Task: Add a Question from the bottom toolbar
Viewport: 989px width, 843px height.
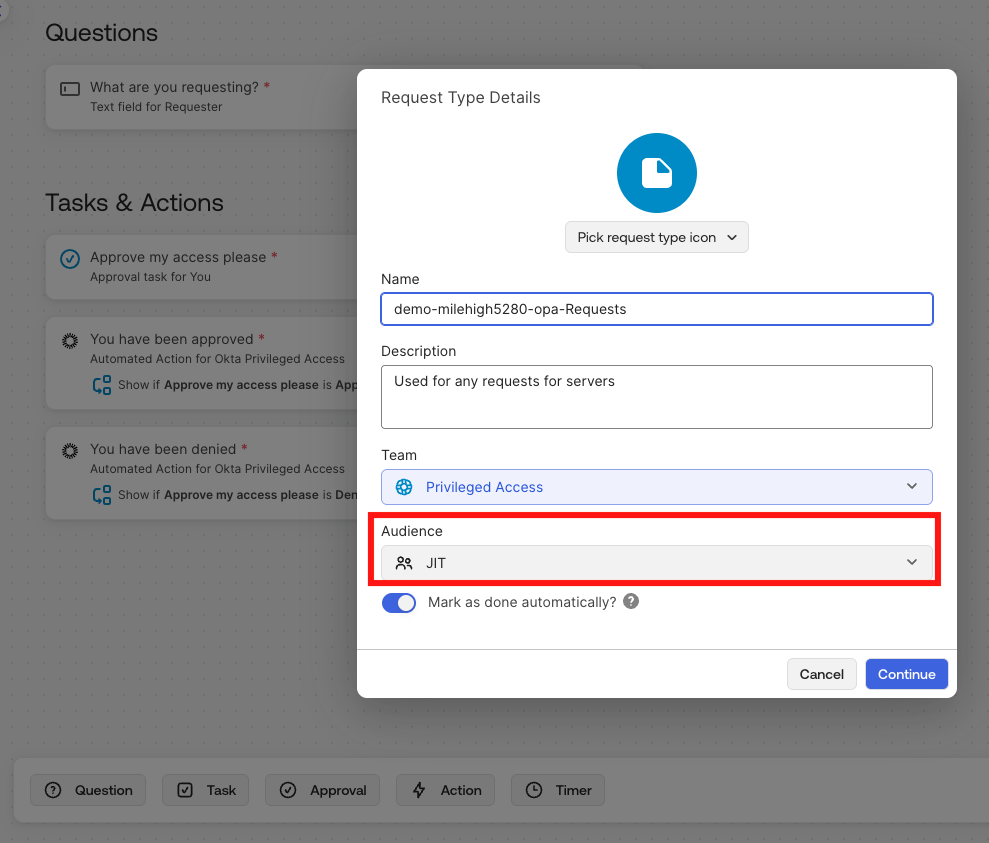Action: 88,790
